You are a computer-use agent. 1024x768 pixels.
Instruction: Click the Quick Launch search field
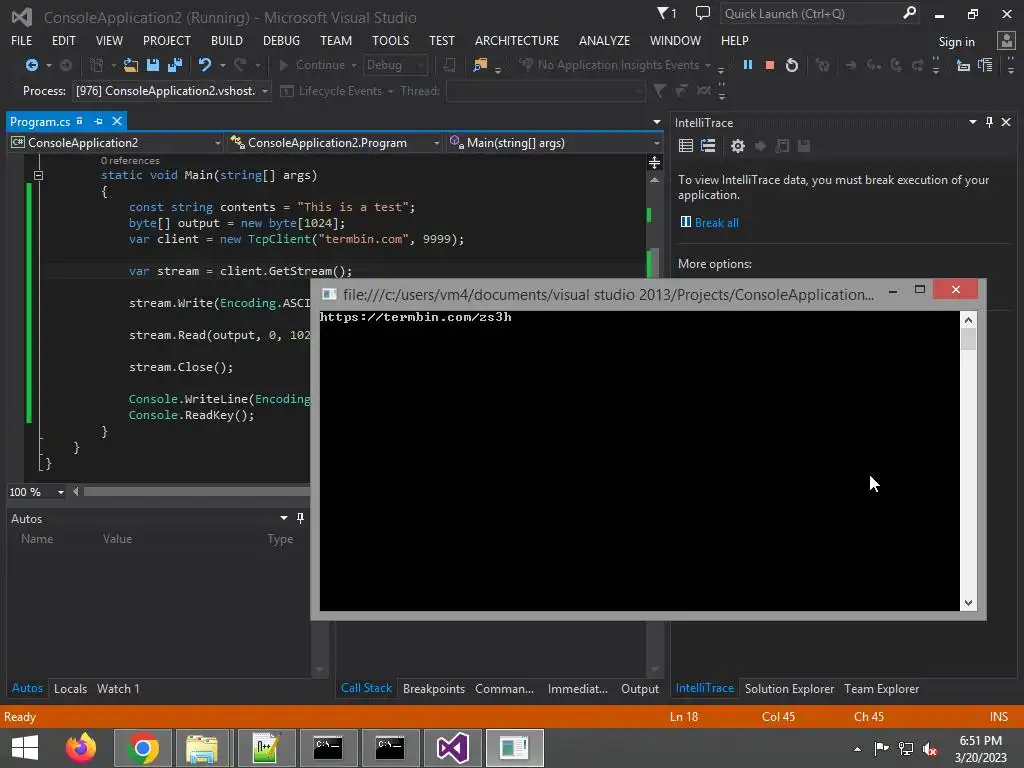pos(810,14)
